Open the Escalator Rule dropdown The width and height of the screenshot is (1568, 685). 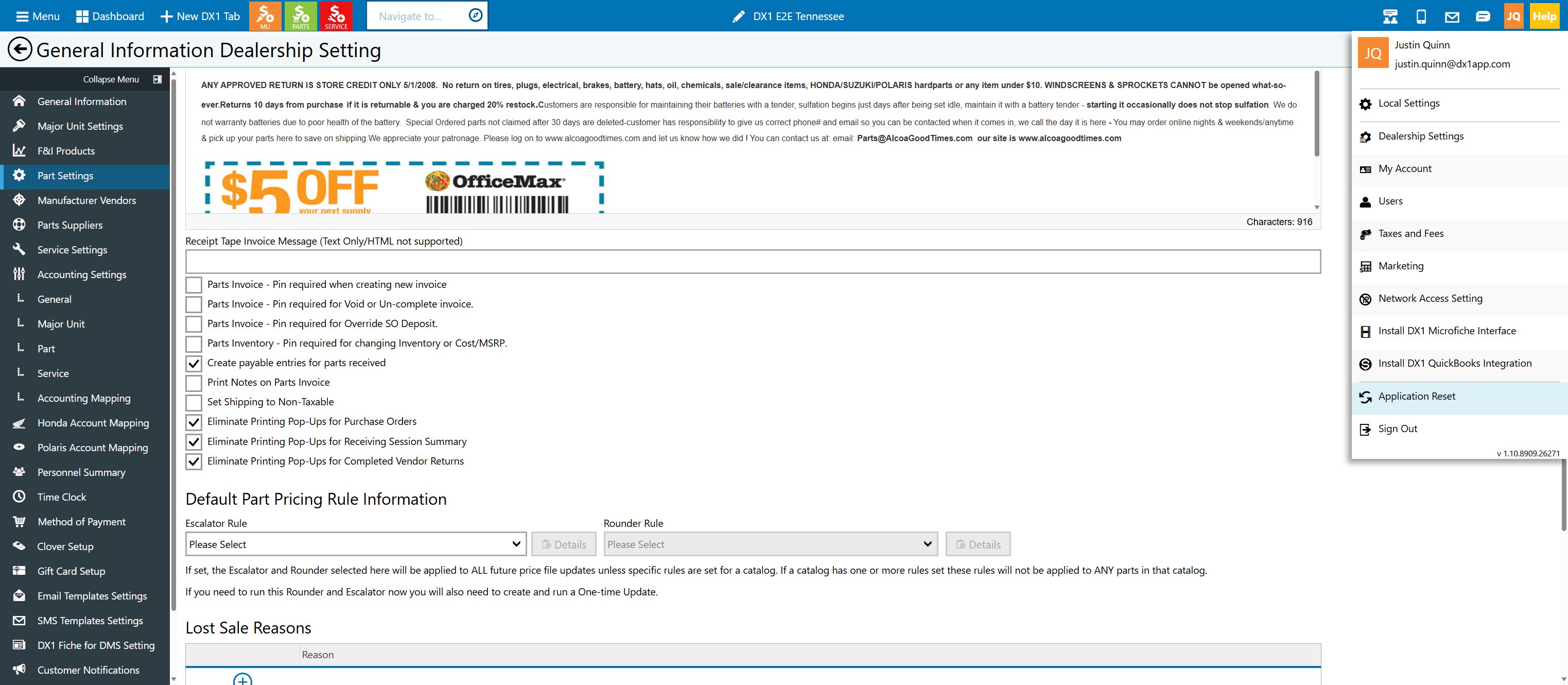pyautogui.click(x=356, y=544)
